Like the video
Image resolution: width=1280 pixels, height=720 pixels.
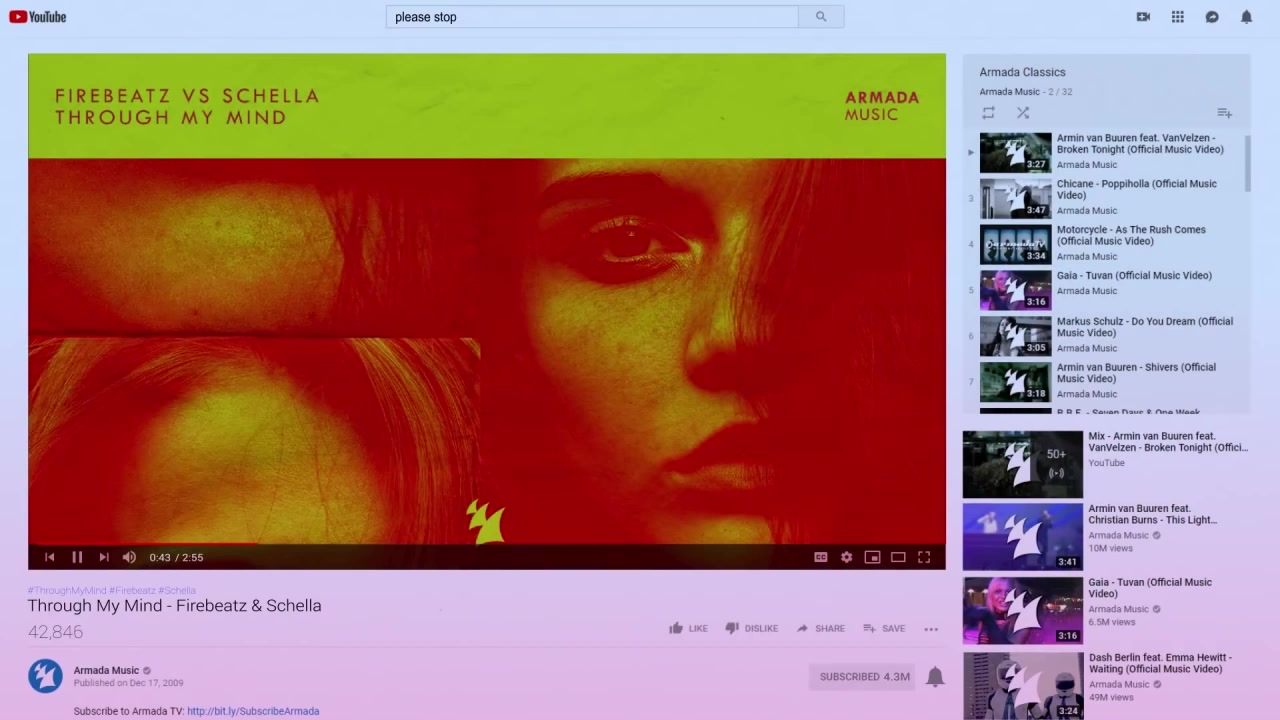pos(688,628)
